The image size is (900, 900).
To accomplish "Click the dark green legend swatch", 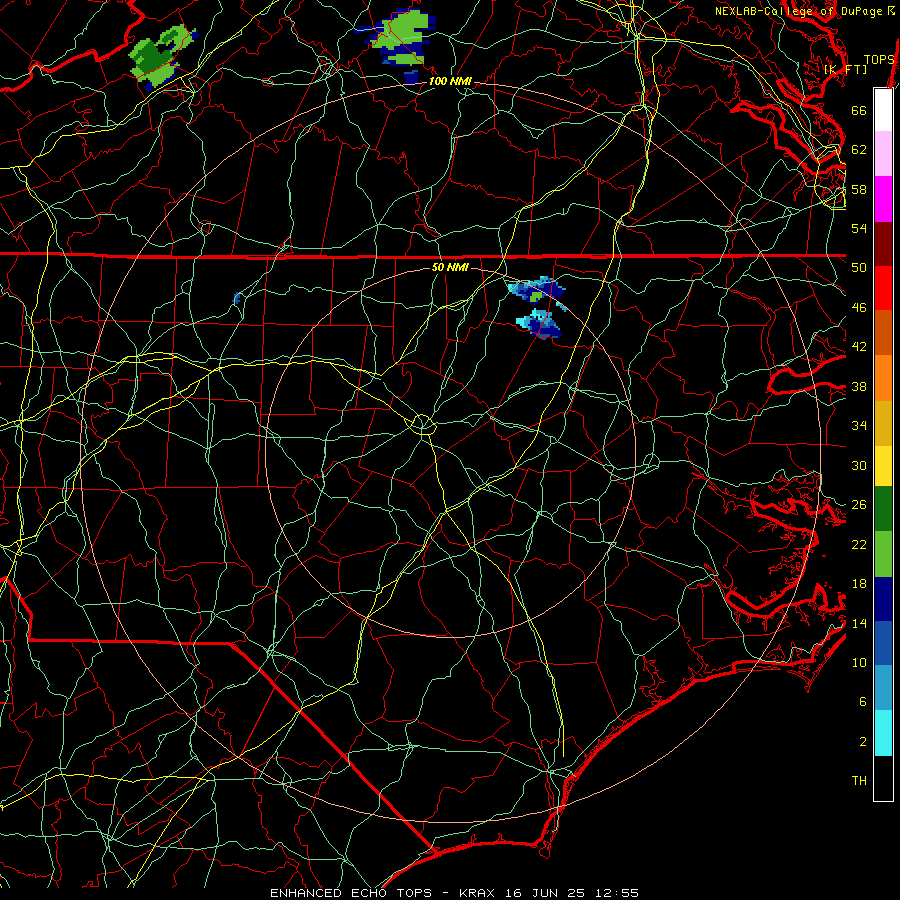I will (x=883, y=509).
